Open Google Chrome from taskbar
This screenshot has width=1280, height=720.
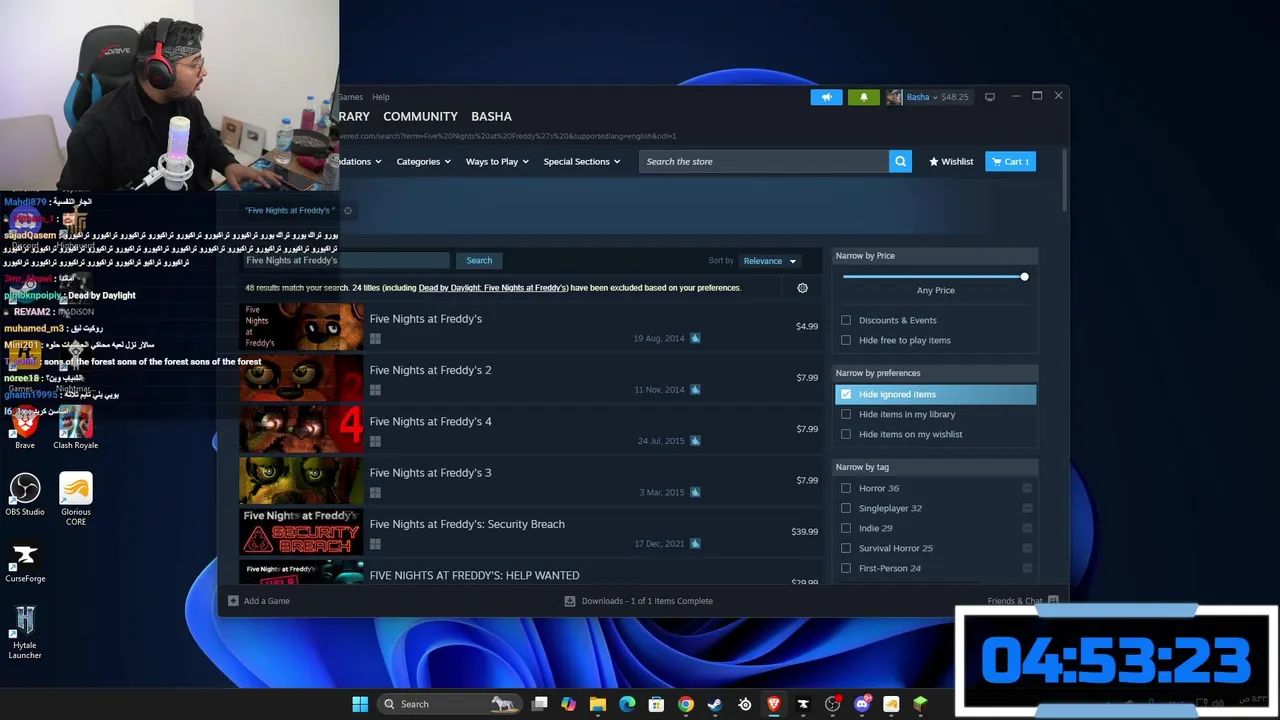tap(686, 704)
